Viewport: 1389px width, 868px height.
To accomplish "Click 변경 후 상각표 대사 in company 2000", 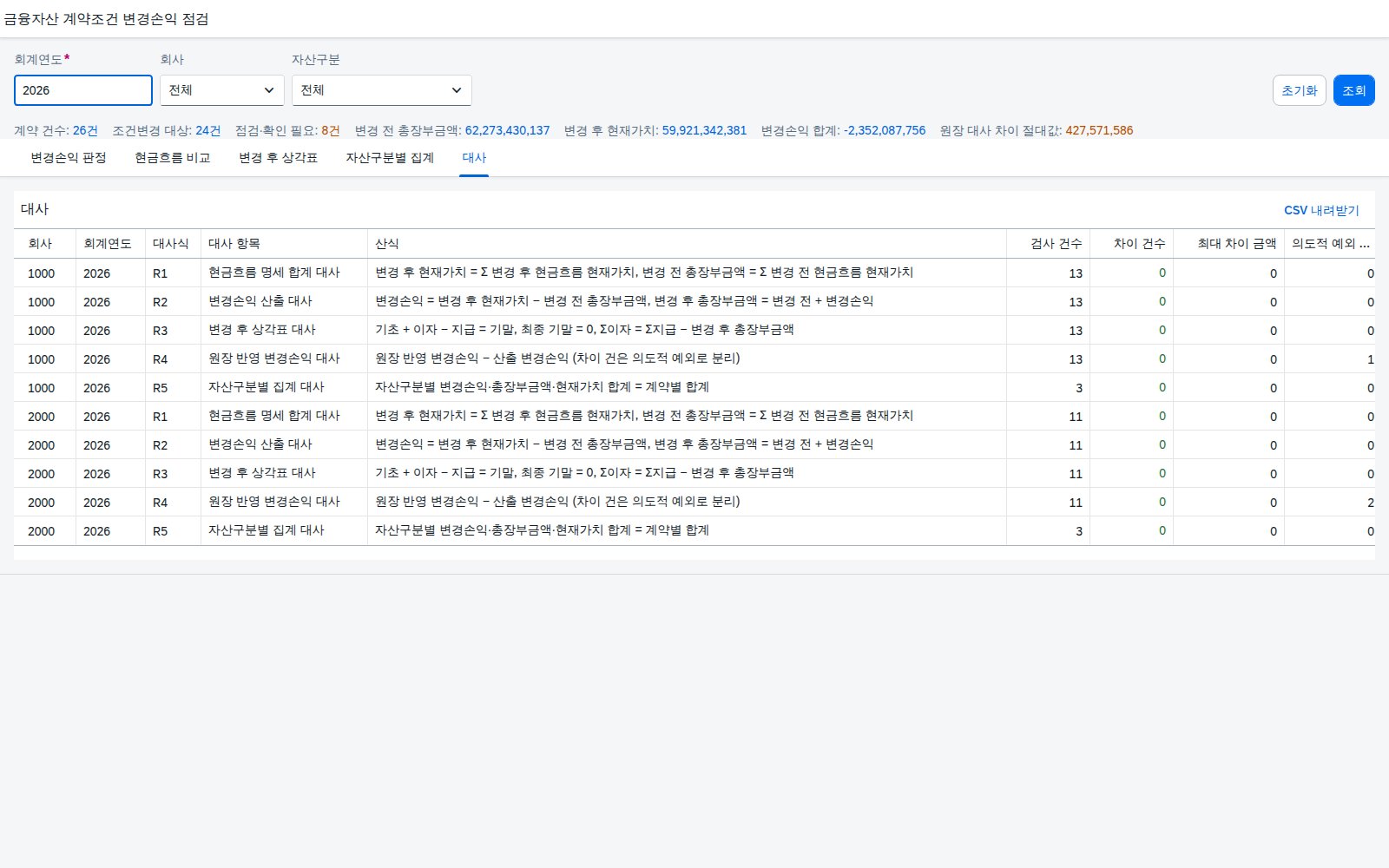I will (x=262, y=473).
